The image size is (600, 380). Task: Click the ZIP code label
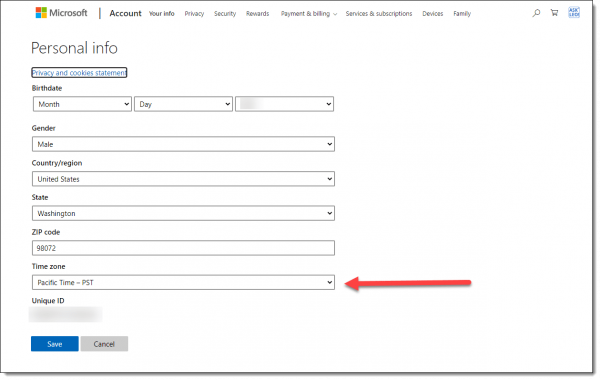[46, 232]
